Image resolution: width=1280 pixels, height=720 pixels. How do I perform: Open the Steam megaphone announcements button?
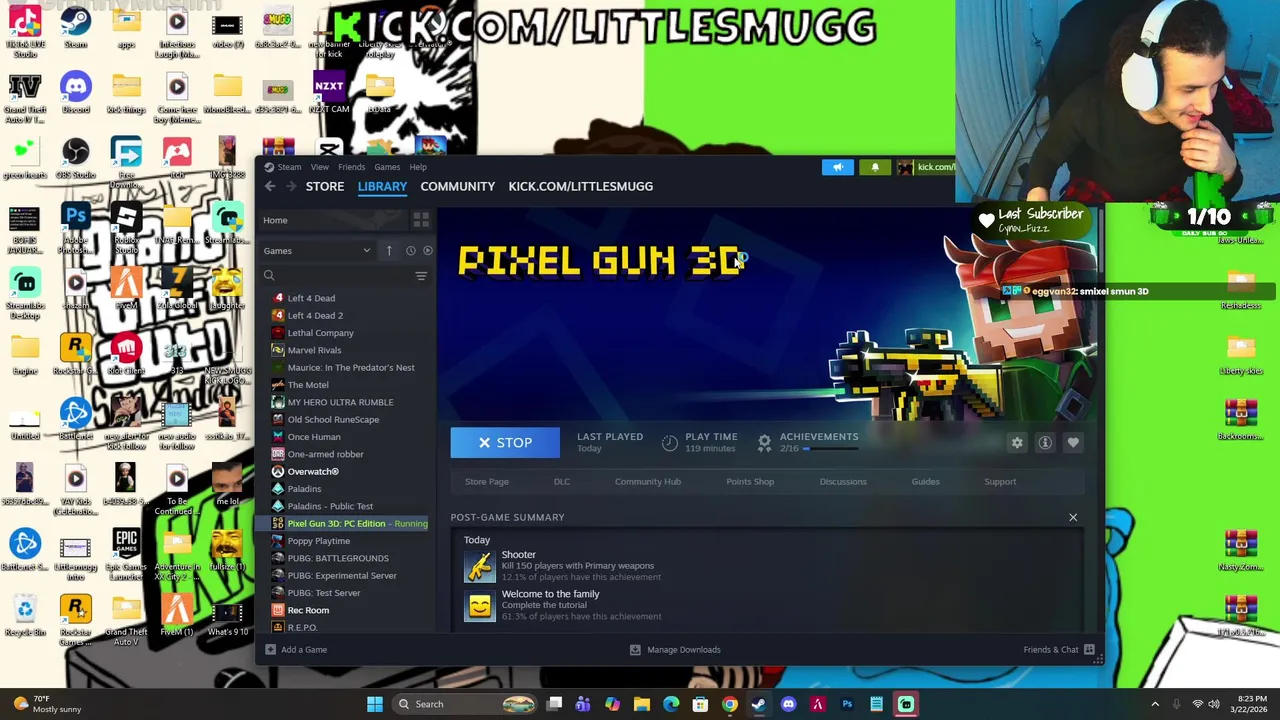tap(838, 167)
